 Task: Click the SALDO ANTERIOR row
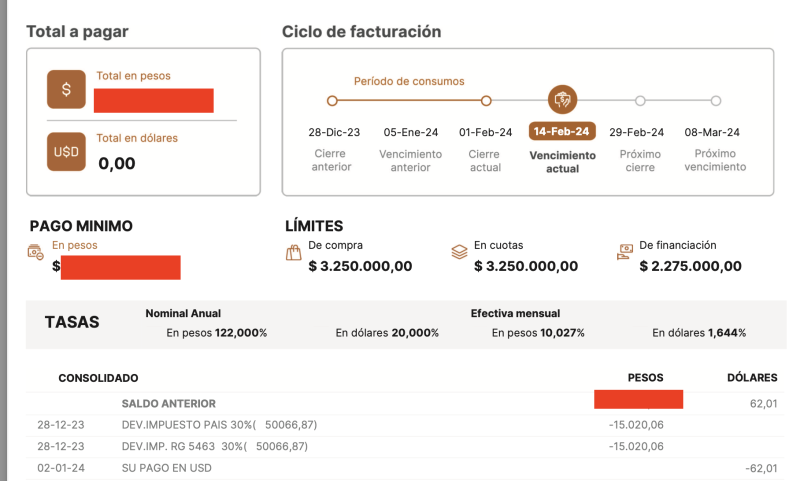click(x=168, y=403)
